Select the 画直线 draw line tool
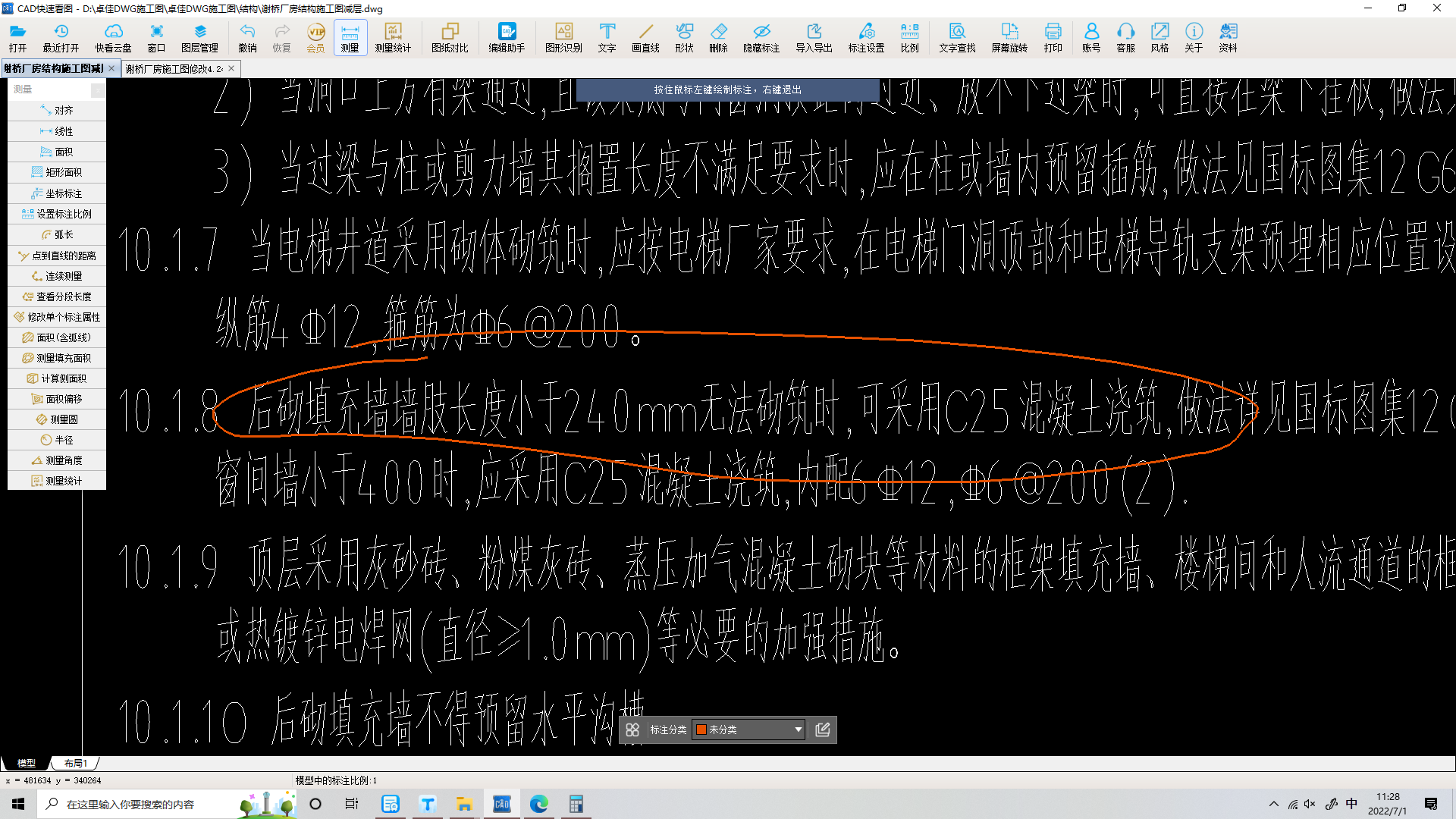The width and height of the screenshot is (1456, 819). point(645,36)
